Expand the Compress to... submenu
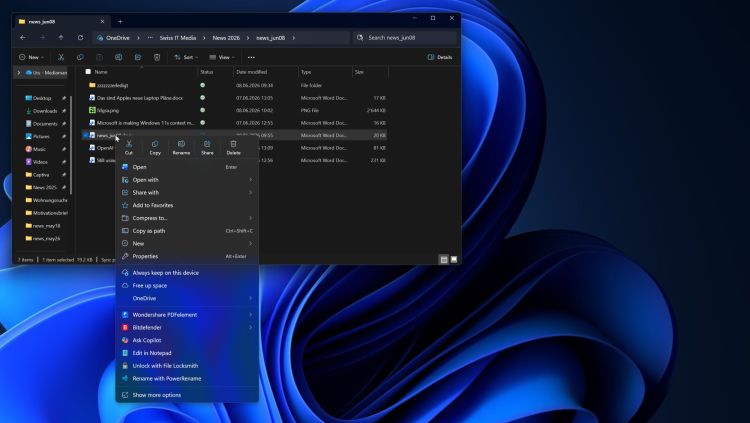The height and width of the screenshot is (423, 750). click(x=187, y=218)
